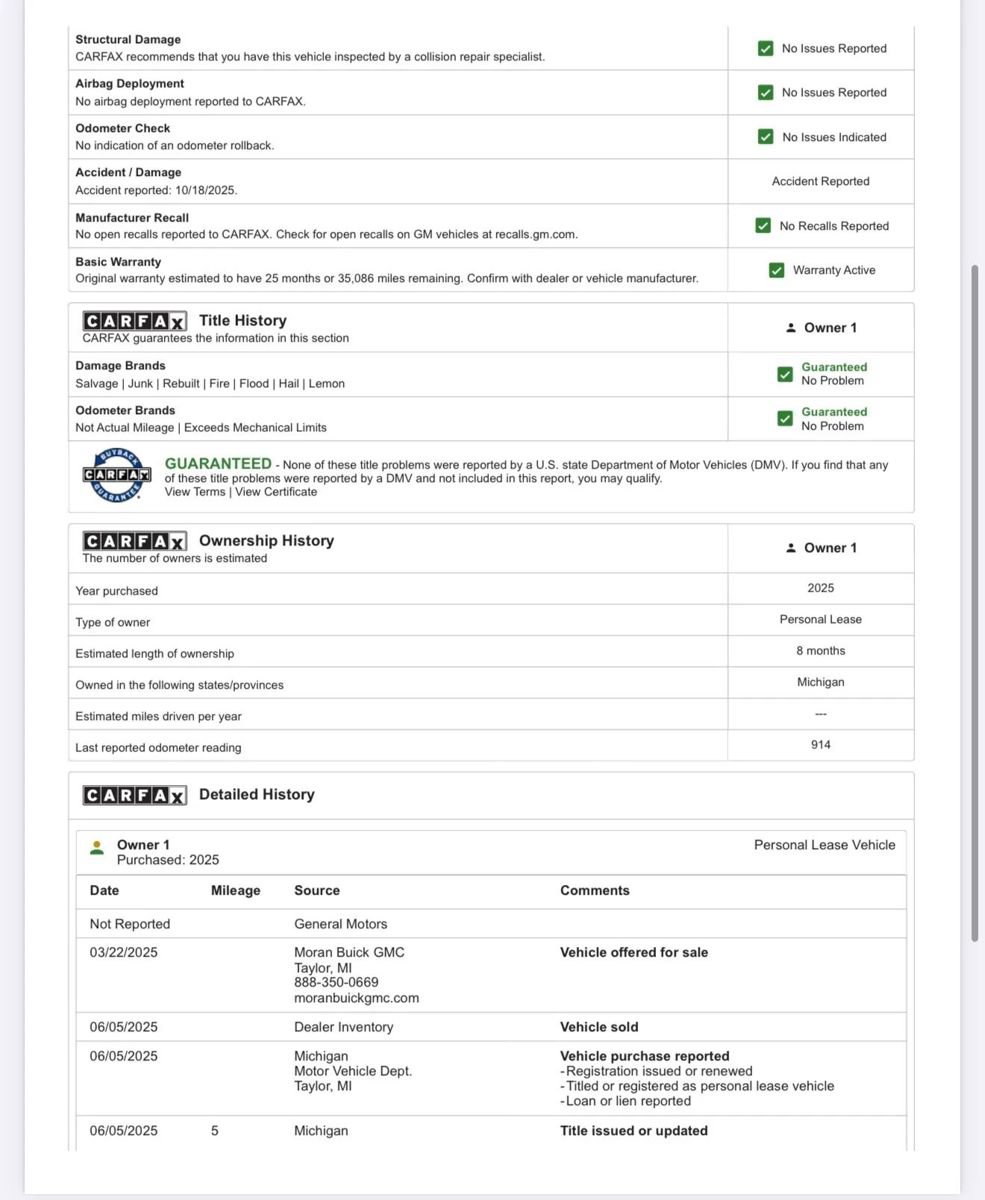The image size is (985, 1200).
Task: Click the Basic Warranty row title
Action: coord(118,262)
